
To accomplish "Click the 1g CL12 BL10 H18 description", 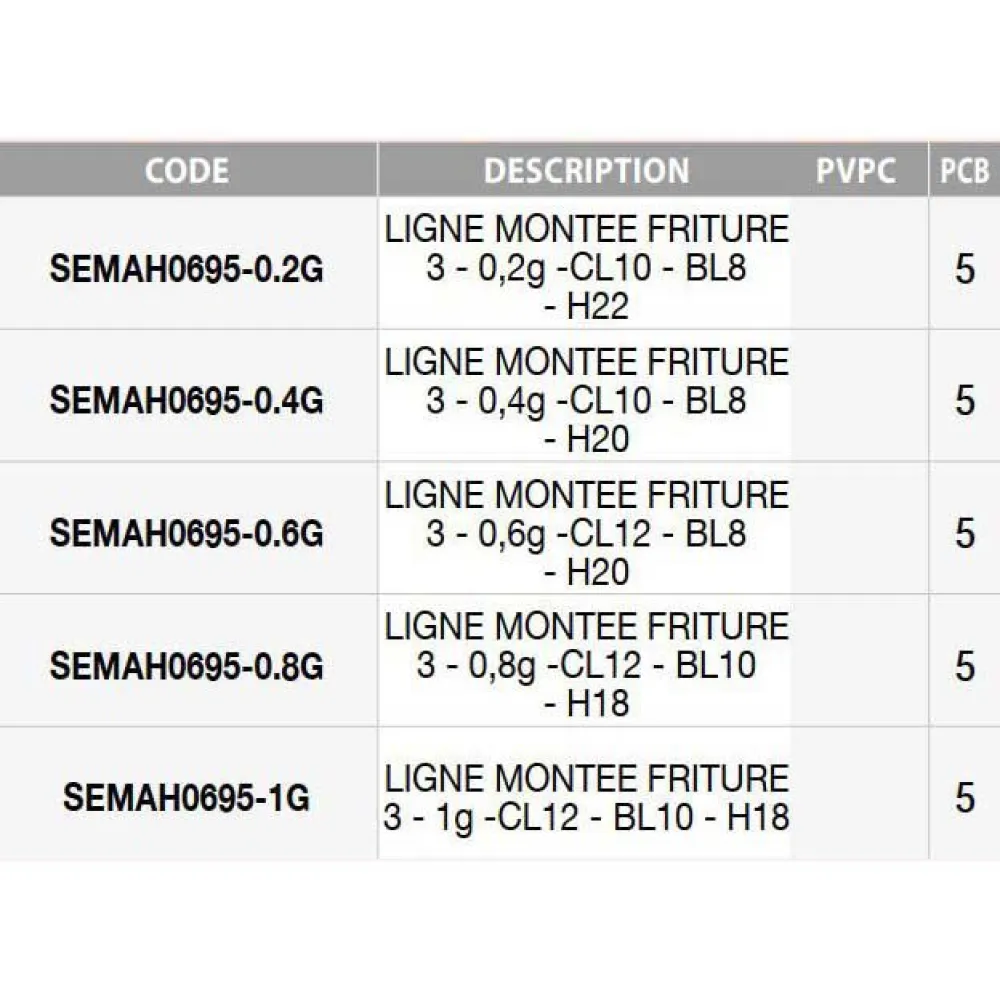I will coord(586,798).
